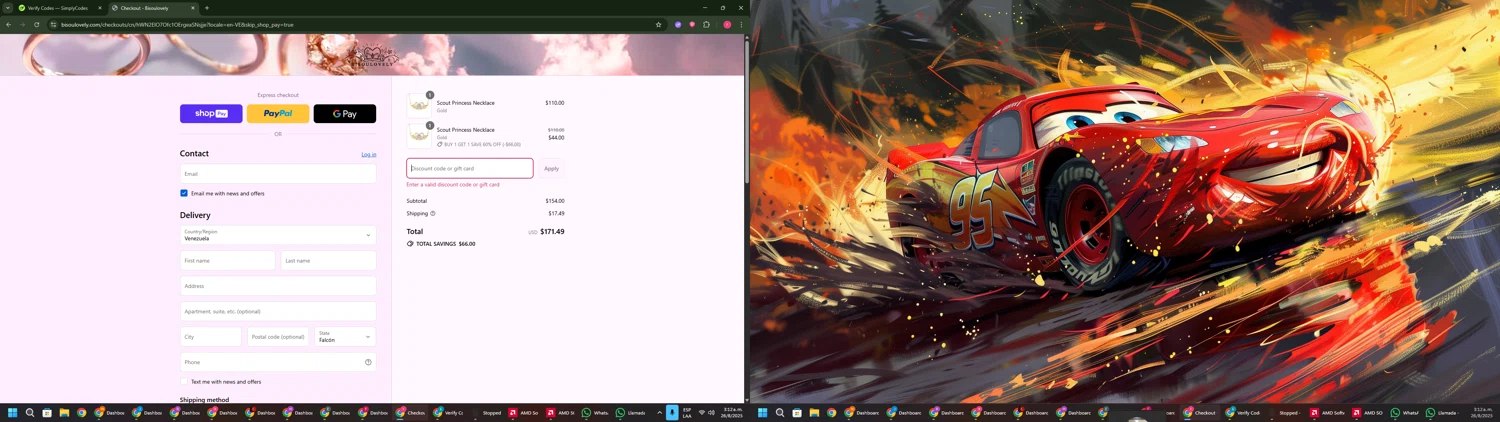
Task: Open the browser extensions puzzle icon
Action: 706,24
